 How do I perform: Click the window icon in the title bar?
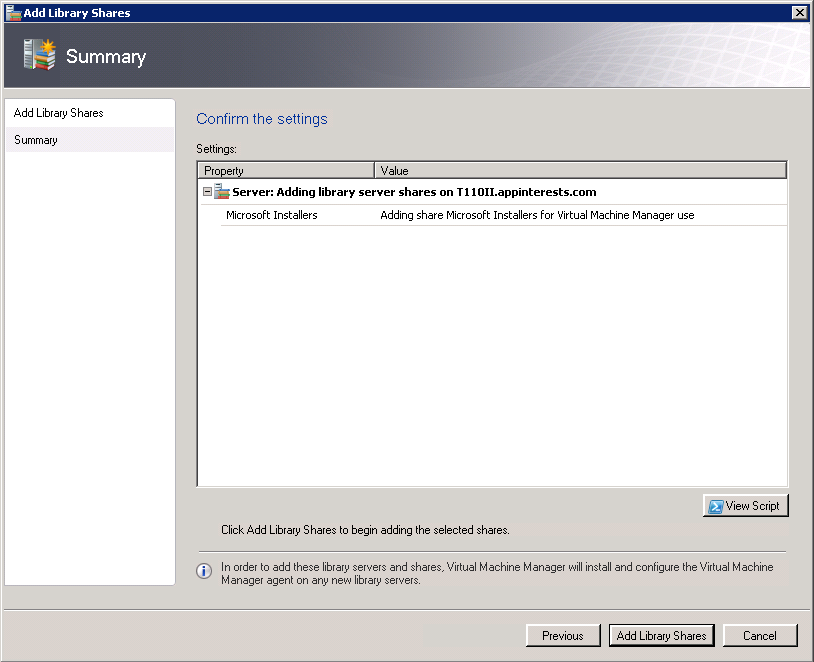[13, 13]
